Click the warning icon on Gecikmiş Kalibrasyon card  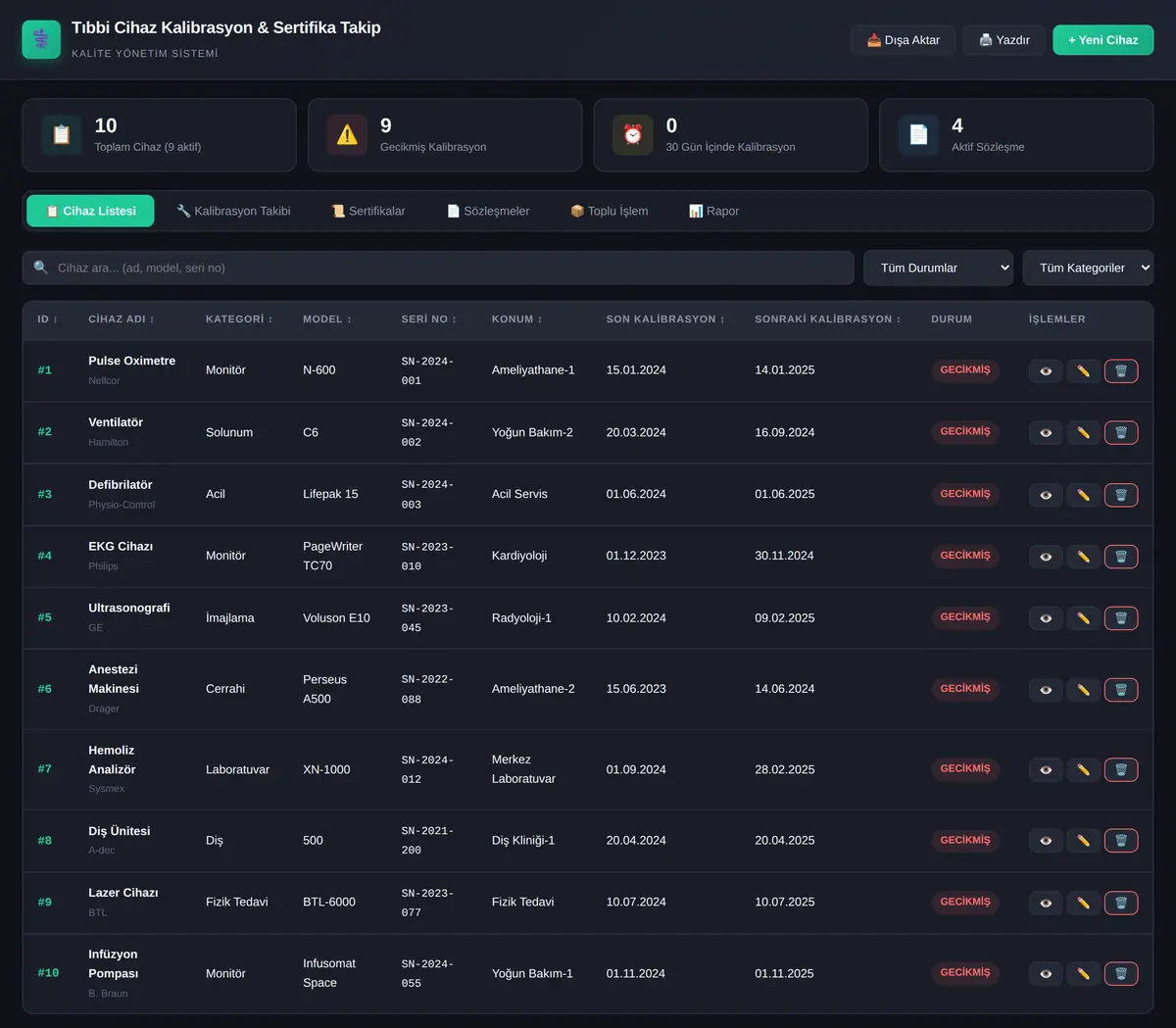[x=347, y=135]
